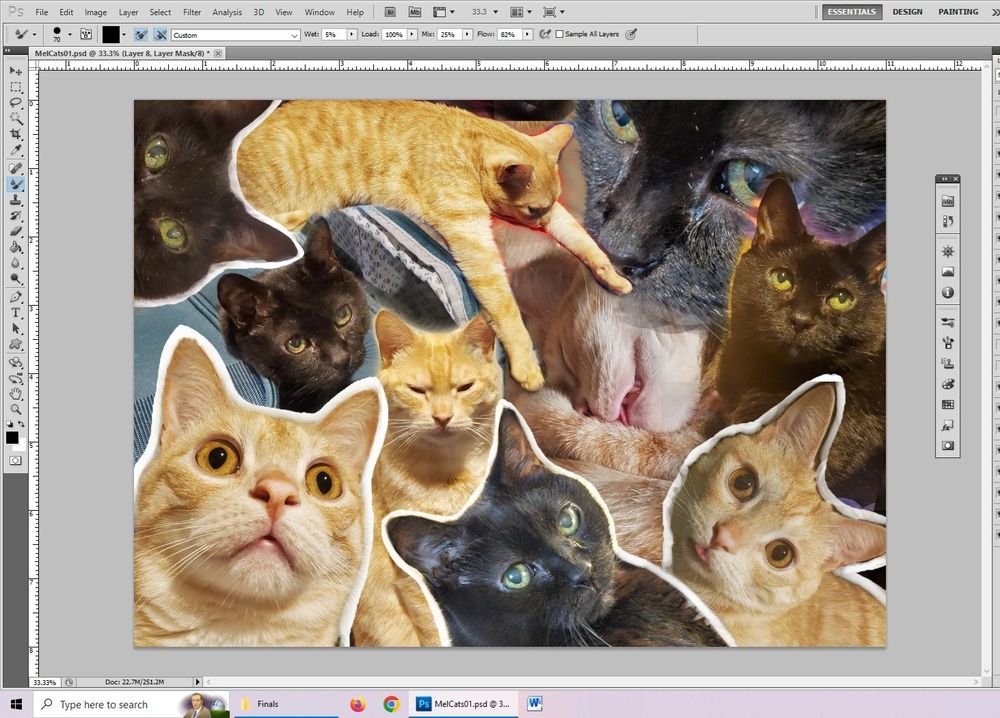
Task: Open the Brush Presets panel icon
Action: (x=948, y=323)
